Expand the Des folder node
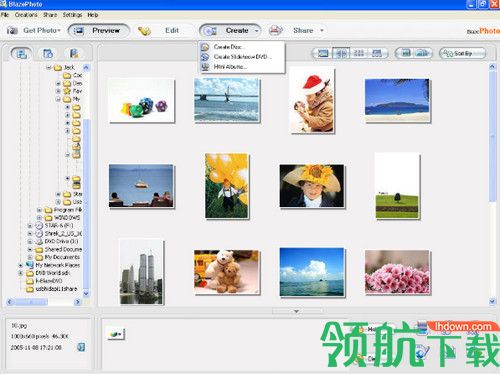500x374 pixels. (x=58, y=83)
